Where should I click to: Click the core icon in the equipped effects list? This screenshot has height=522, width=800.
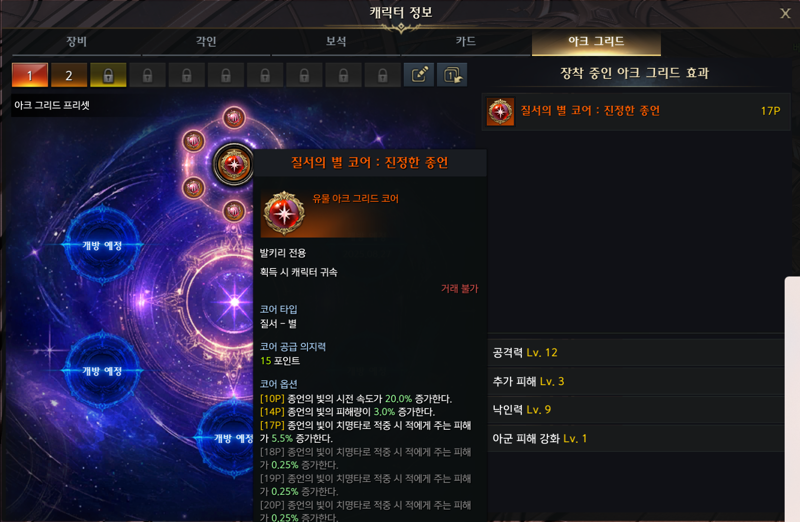click(x=501, y=111)
